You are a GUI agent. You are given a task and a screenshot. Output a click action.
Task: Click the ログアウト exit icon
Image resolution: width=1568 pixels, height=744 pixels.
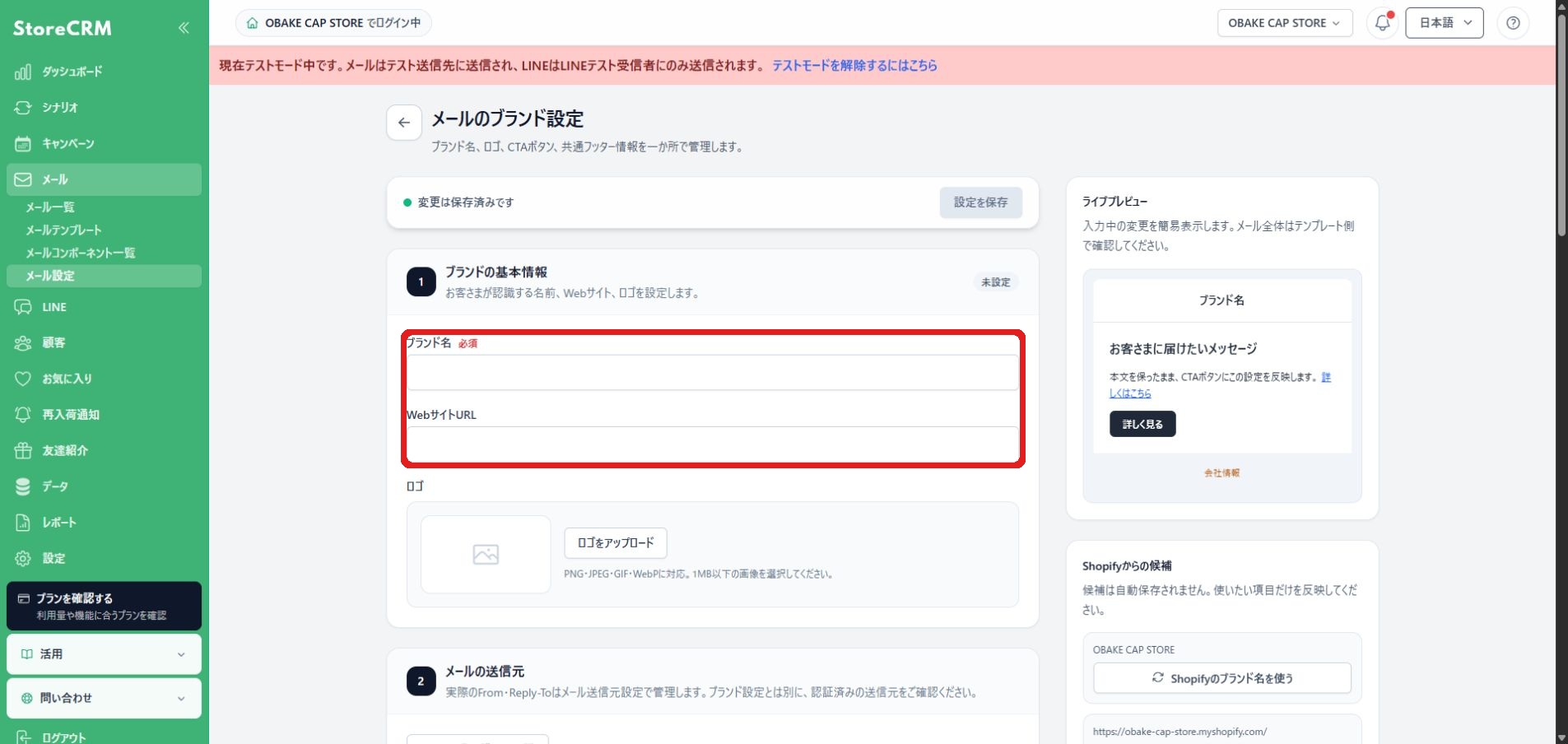[24, 737]
